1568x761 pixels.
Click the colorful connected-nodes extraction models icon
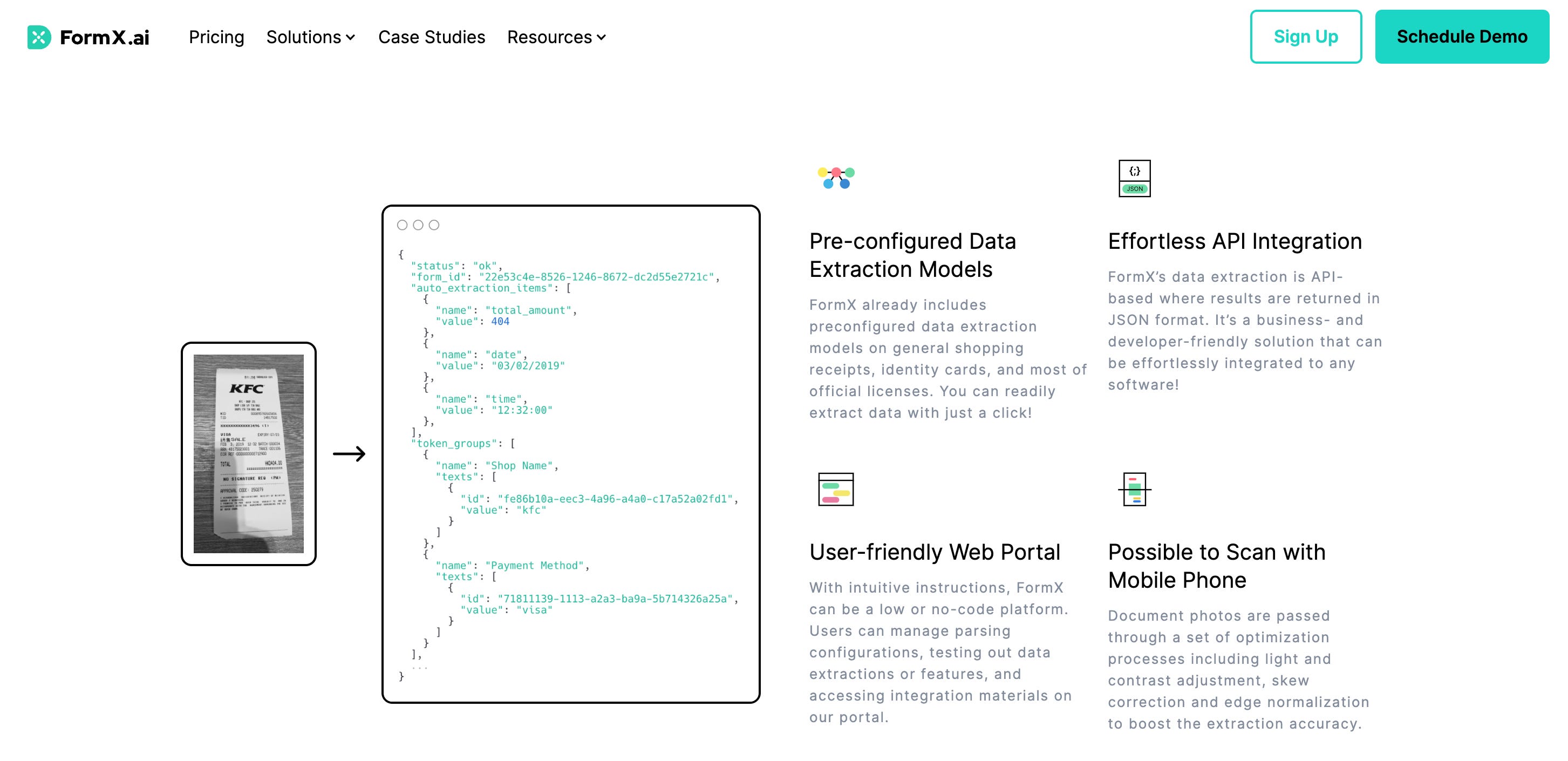tap(836, 178)
